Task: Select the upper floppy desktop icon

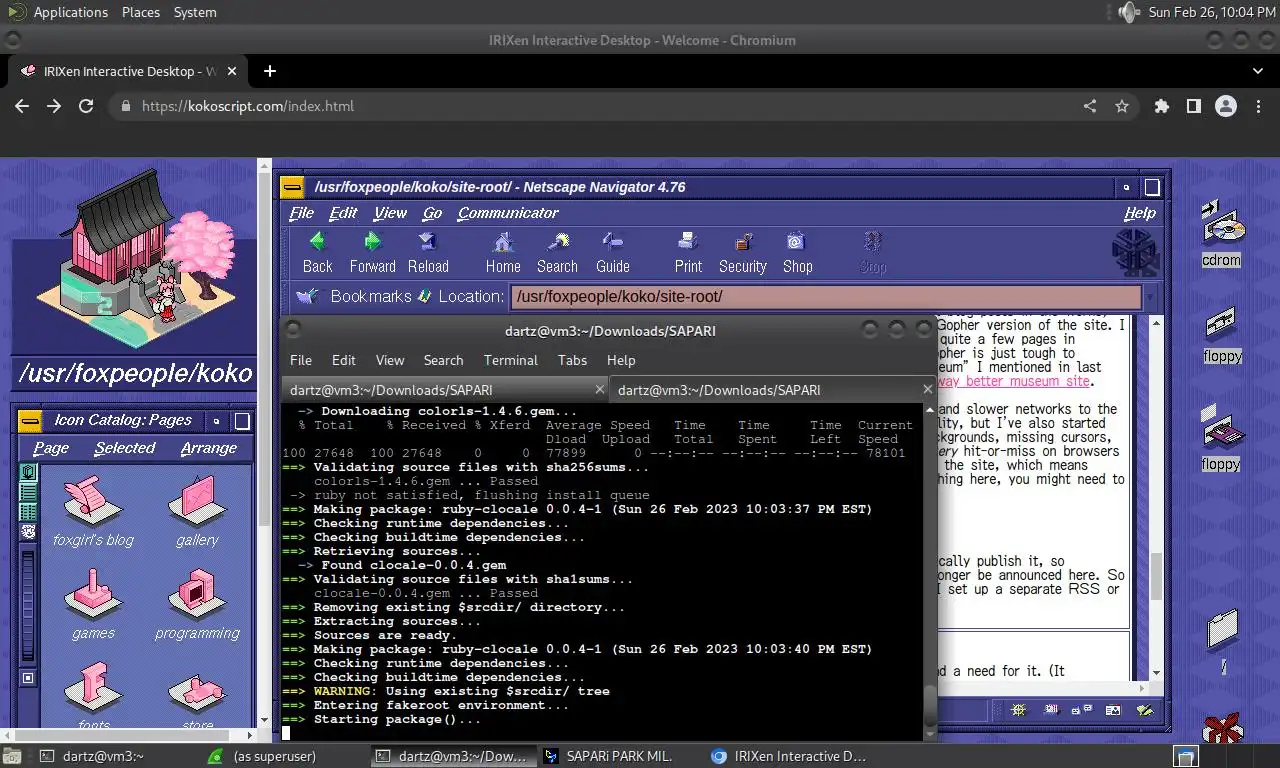Action: click(1221, 336)
